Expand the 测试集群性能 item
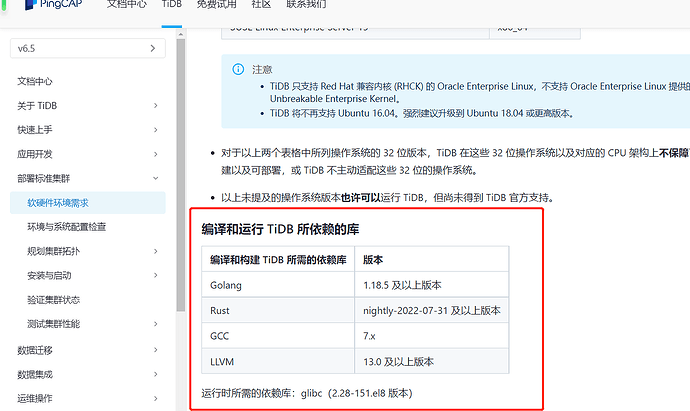690x411 pixels. [155, 324]
